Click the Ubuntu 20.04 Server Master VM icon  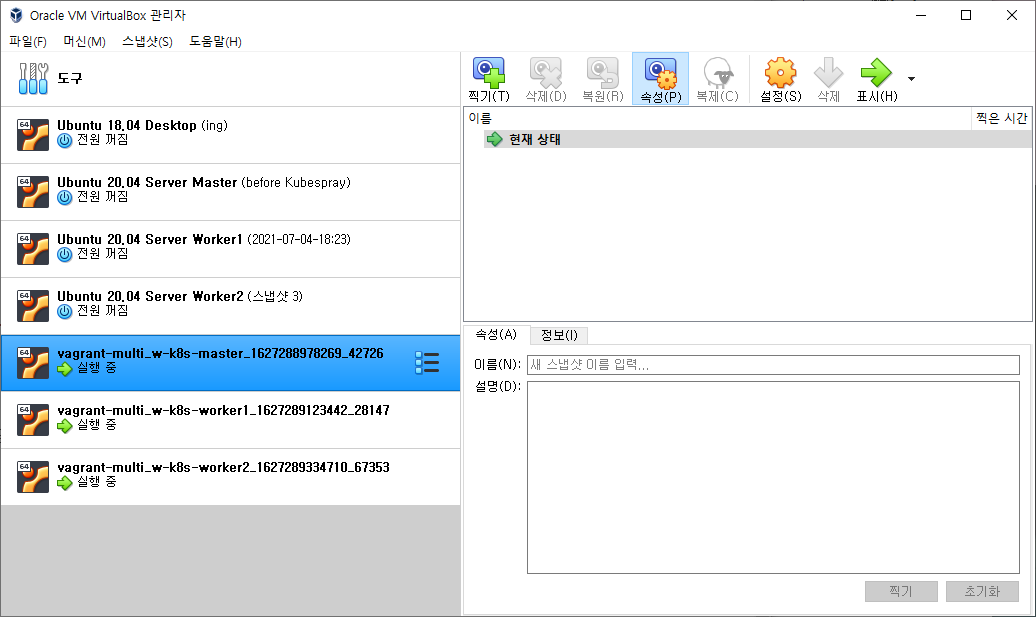[33, 192]
